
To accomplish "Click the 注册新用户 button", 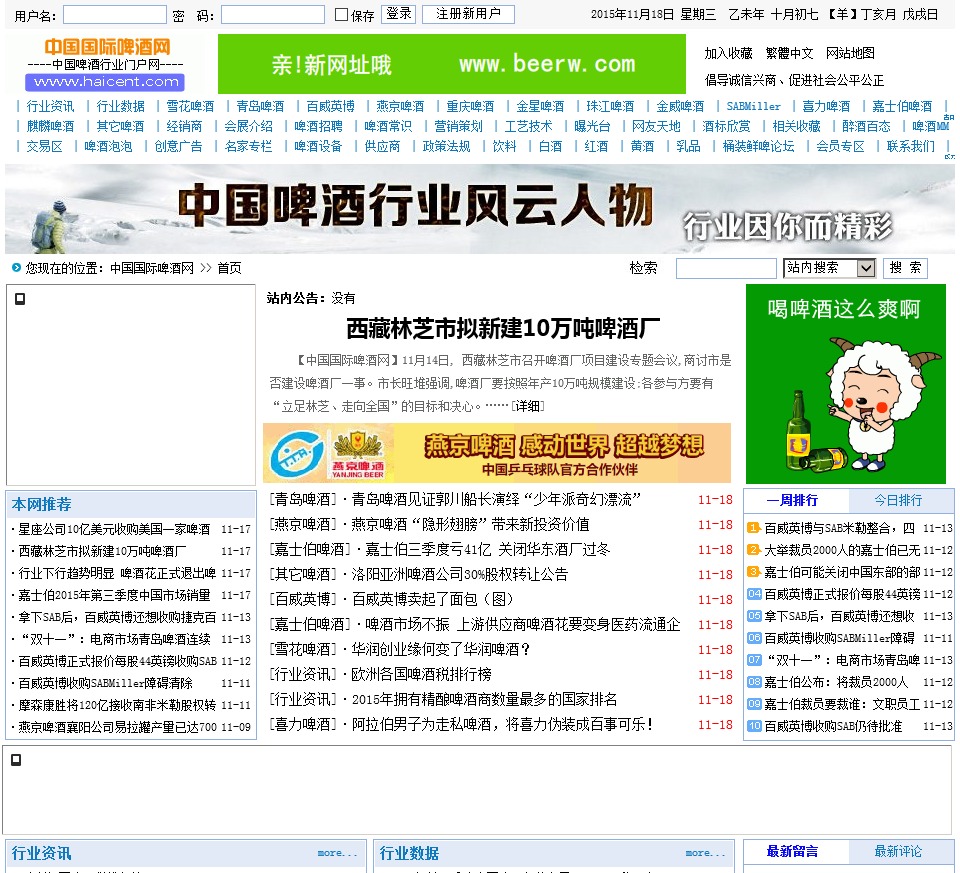I will coord(468,14).
